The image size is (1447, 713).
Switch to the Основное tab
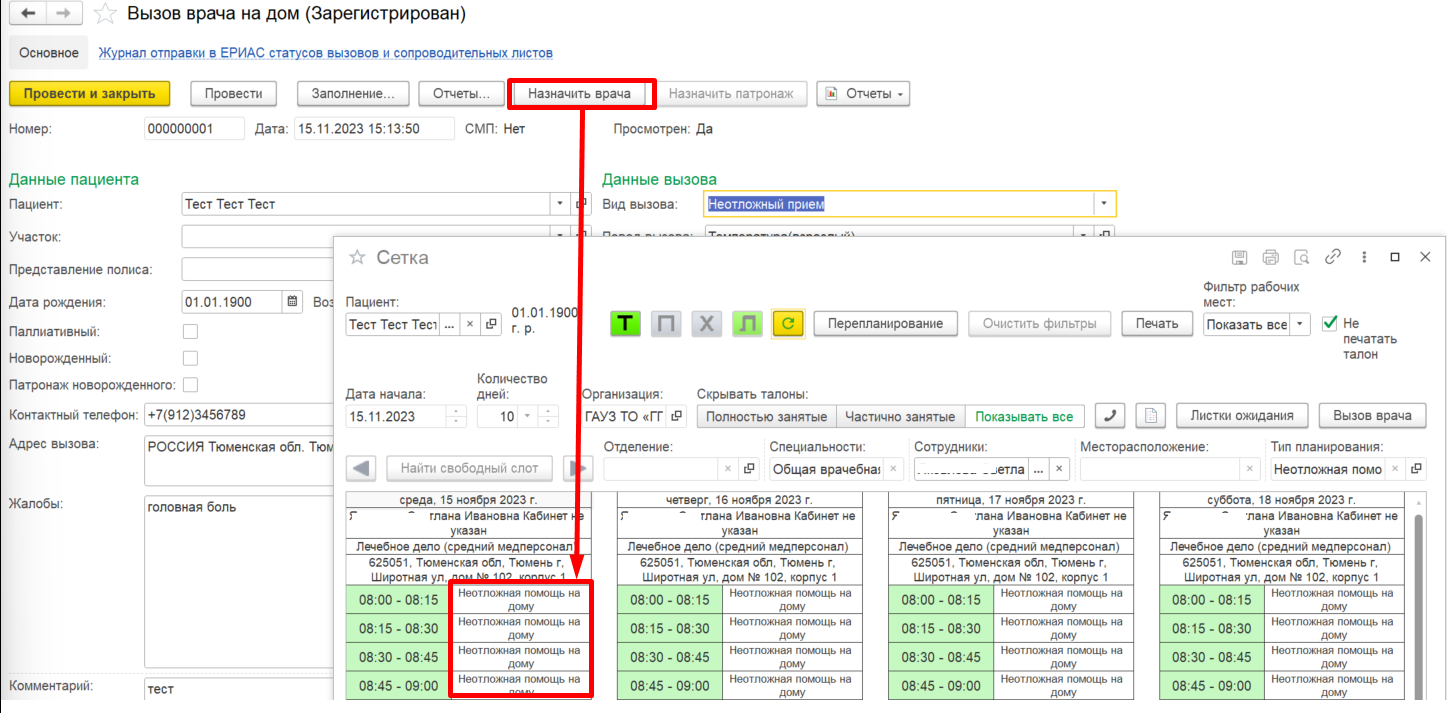[x=49, y=53]
